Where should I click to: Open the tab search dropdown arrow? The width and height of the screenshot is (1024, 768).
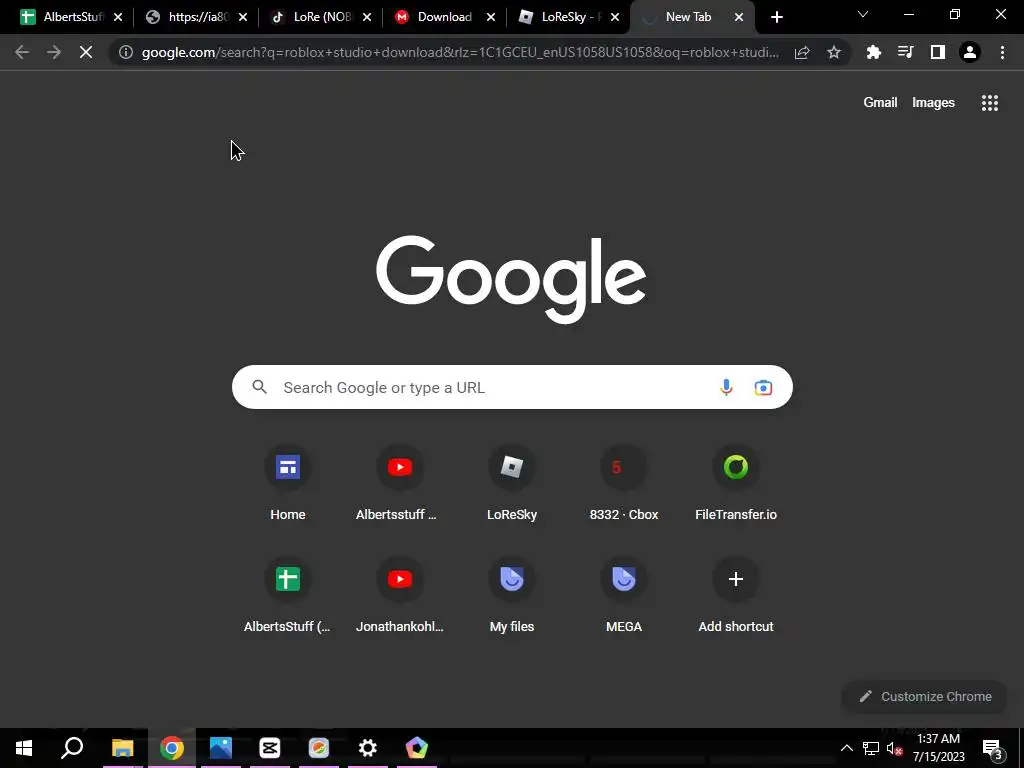(863, 14)
